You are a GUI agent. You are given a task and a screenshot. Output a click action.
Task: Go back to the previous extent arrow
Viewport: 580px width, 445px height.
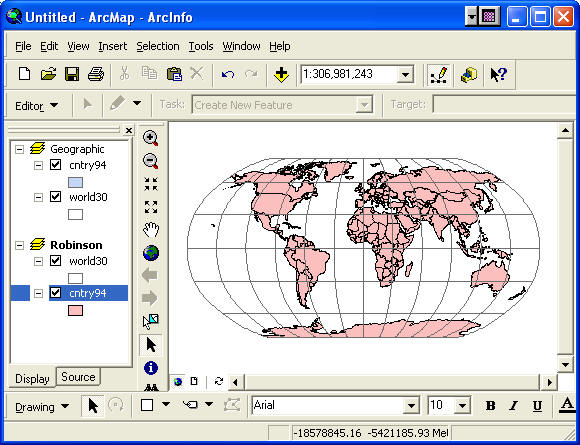click(x=150, y=276)
